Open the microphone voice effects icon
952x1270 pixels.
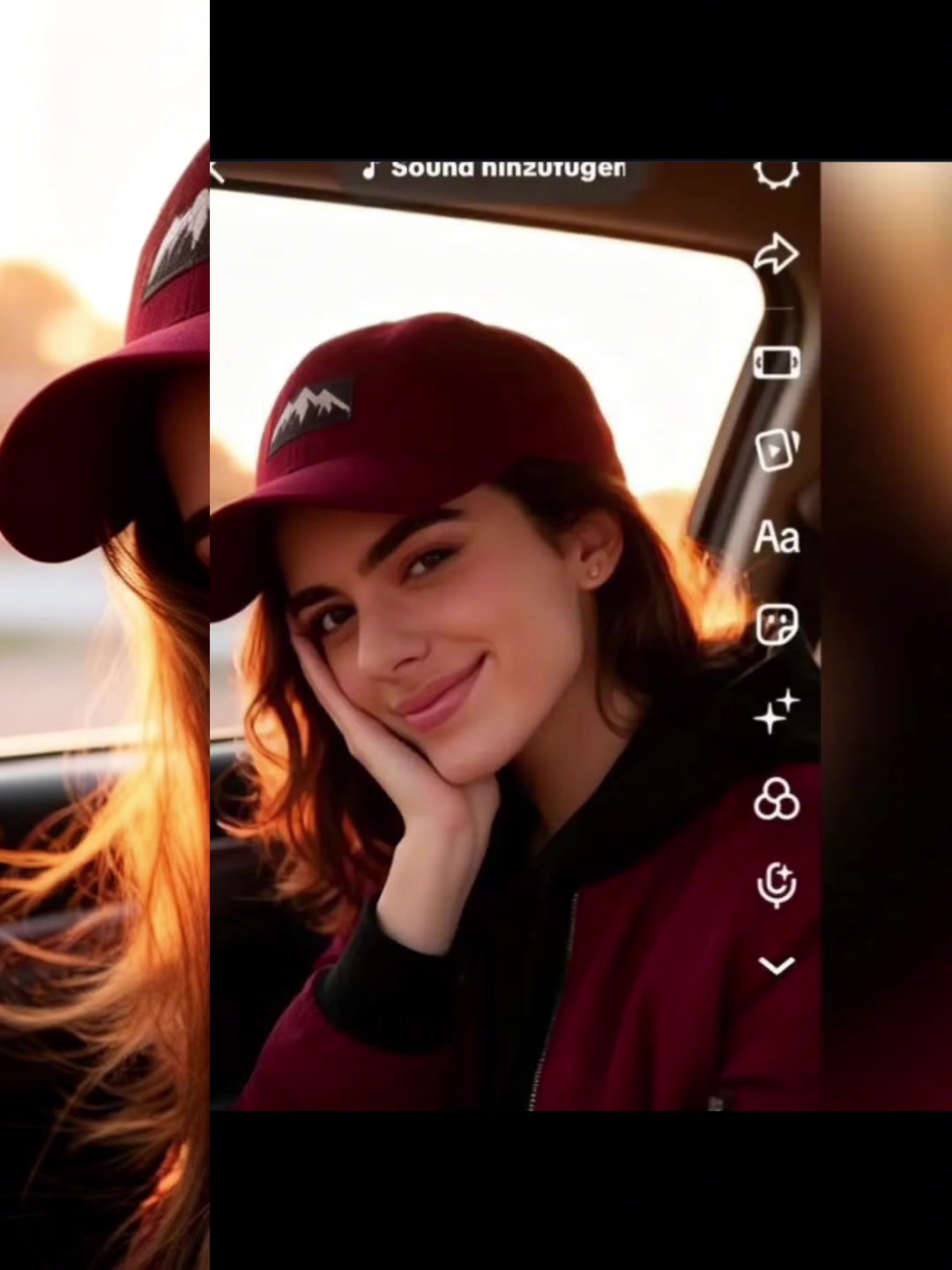point(777,885)
